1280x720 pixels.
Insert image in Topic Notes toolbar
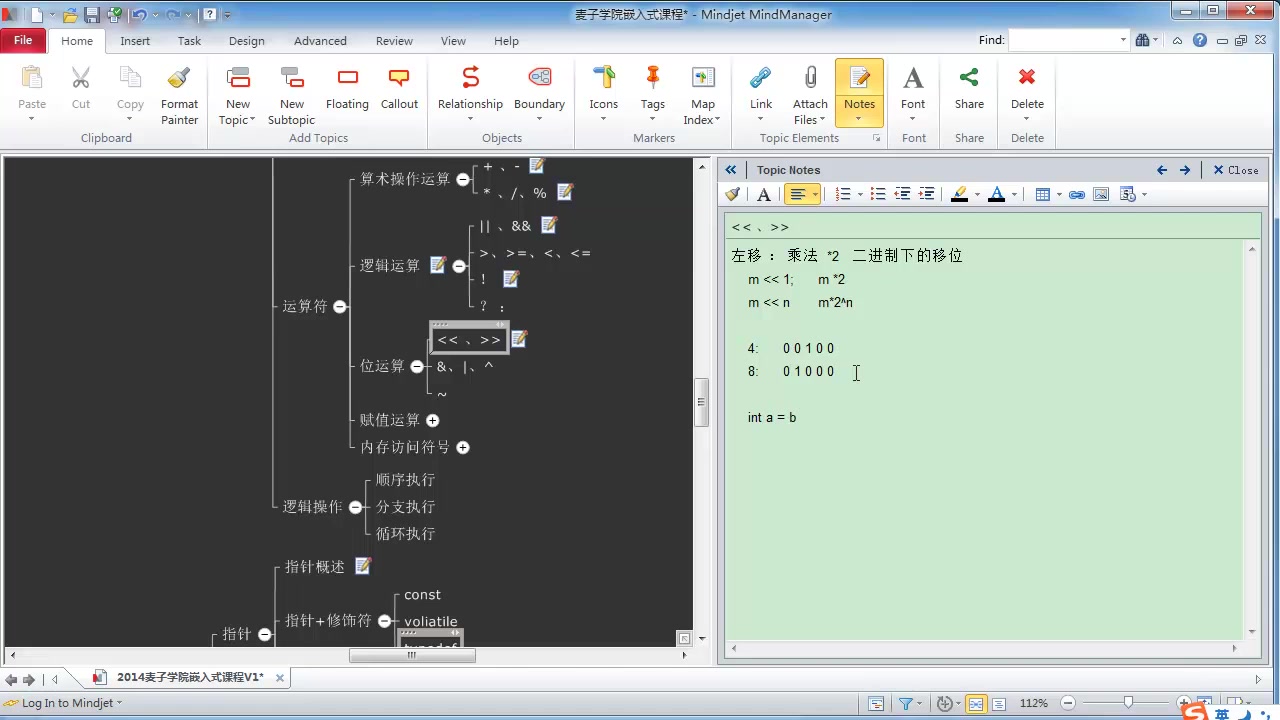1101,195
